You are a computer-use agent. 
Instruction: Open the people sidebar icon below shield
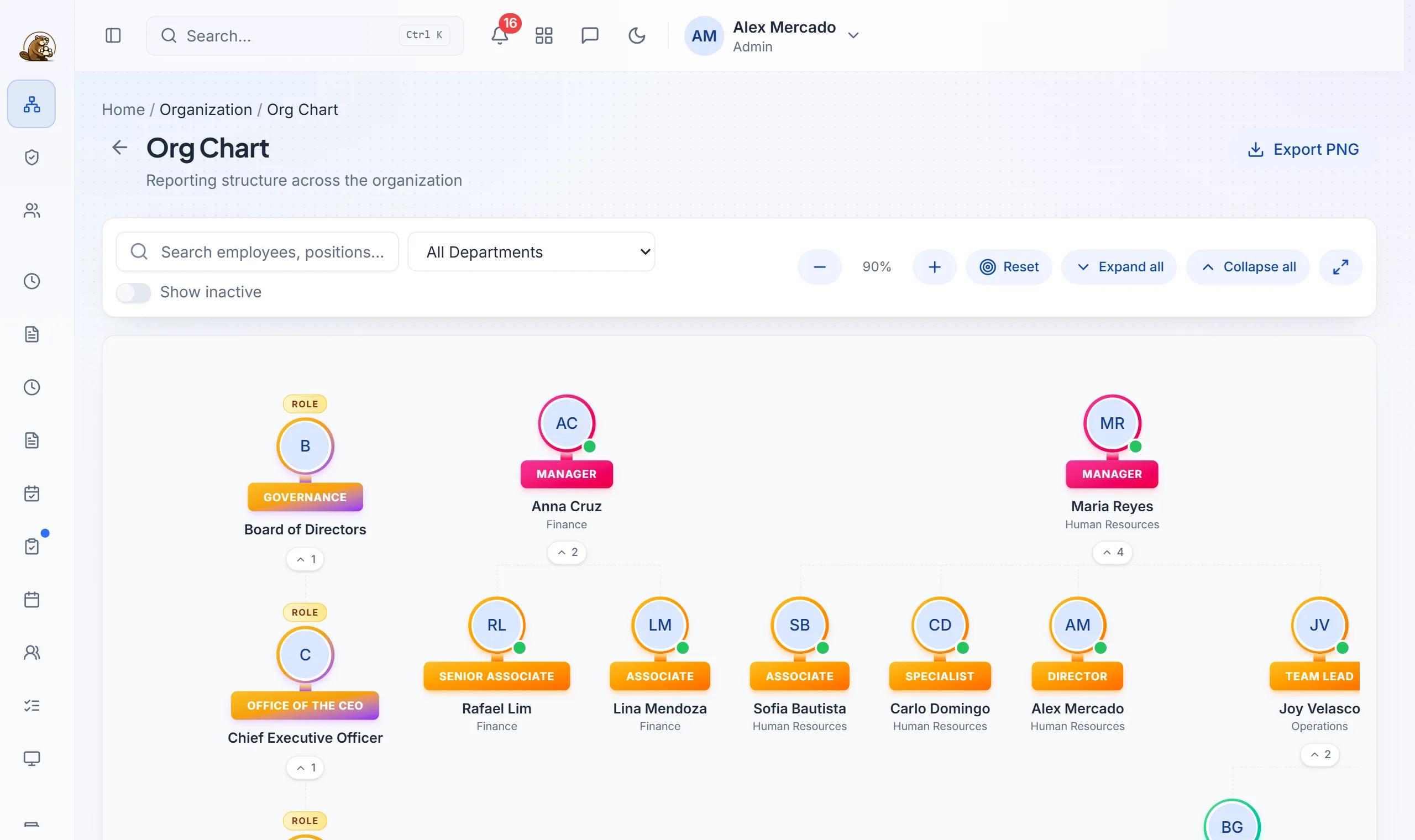pyautogui.click(x=32, y=211)
